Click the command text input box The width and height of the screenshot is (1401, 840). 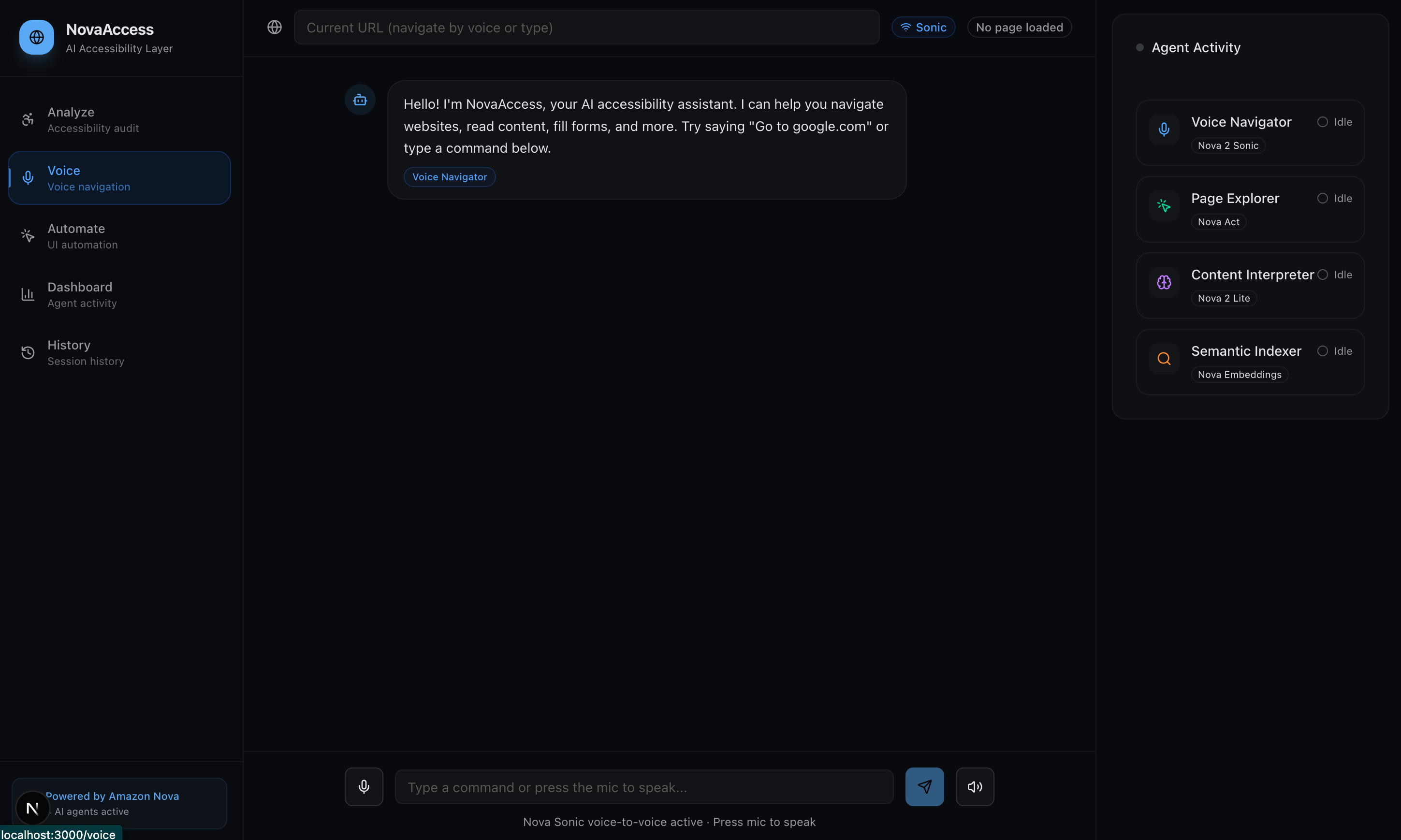pyautogui.click(x=643, y=787)
